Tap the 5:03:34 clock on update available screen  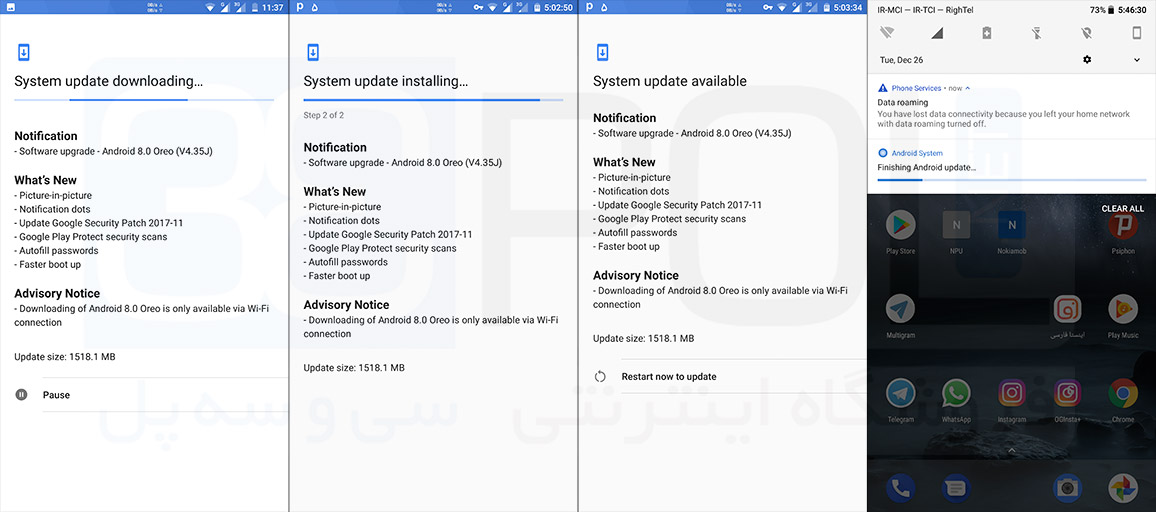click(x=847, y=7)
